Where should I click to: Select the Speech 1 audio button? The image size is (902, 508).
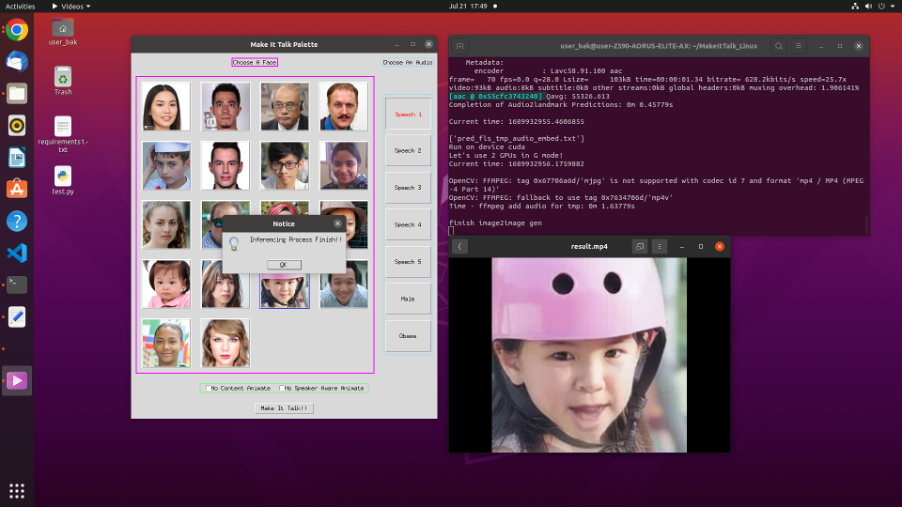point(408,114)
